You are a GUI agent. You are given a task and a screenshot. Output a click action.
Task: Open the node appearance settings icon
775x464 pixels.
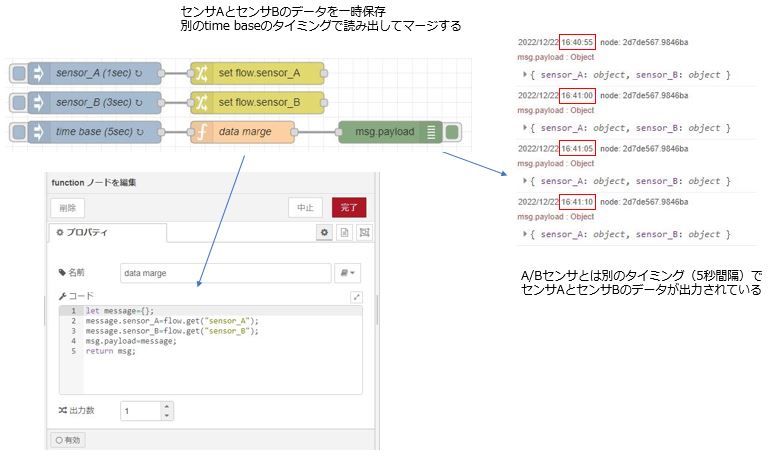364,232
